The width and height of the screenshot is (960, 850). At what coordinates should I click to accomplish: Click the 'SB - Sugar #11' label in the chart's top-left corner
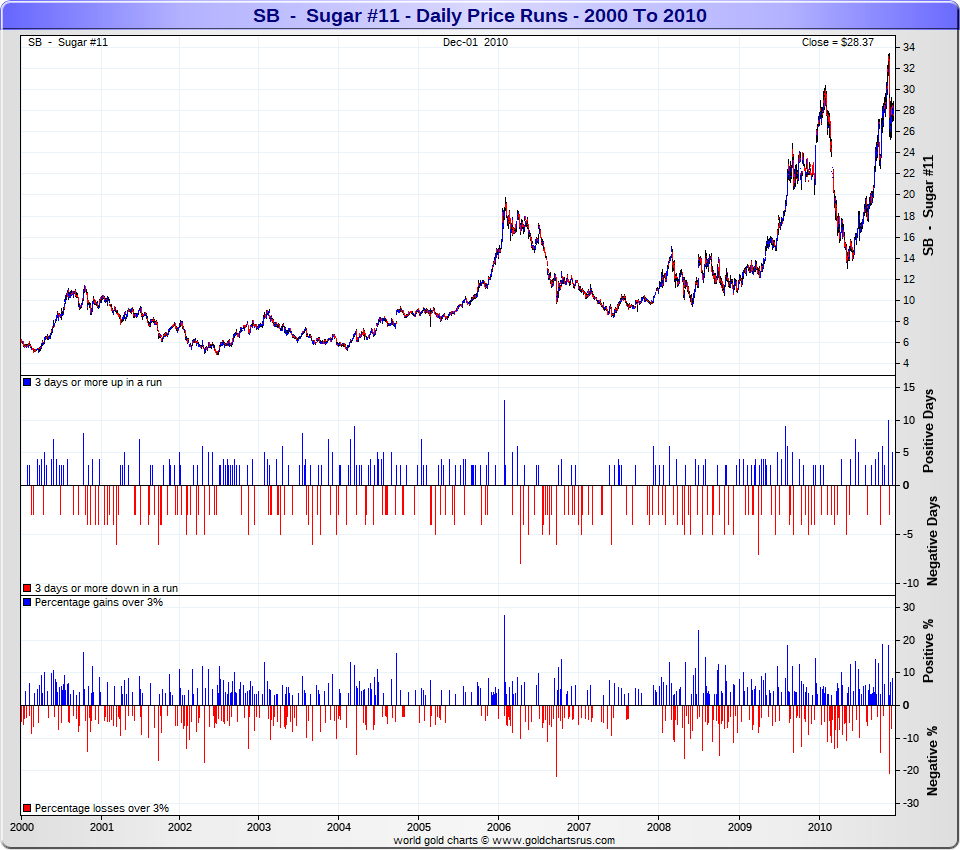coord(68,42)
